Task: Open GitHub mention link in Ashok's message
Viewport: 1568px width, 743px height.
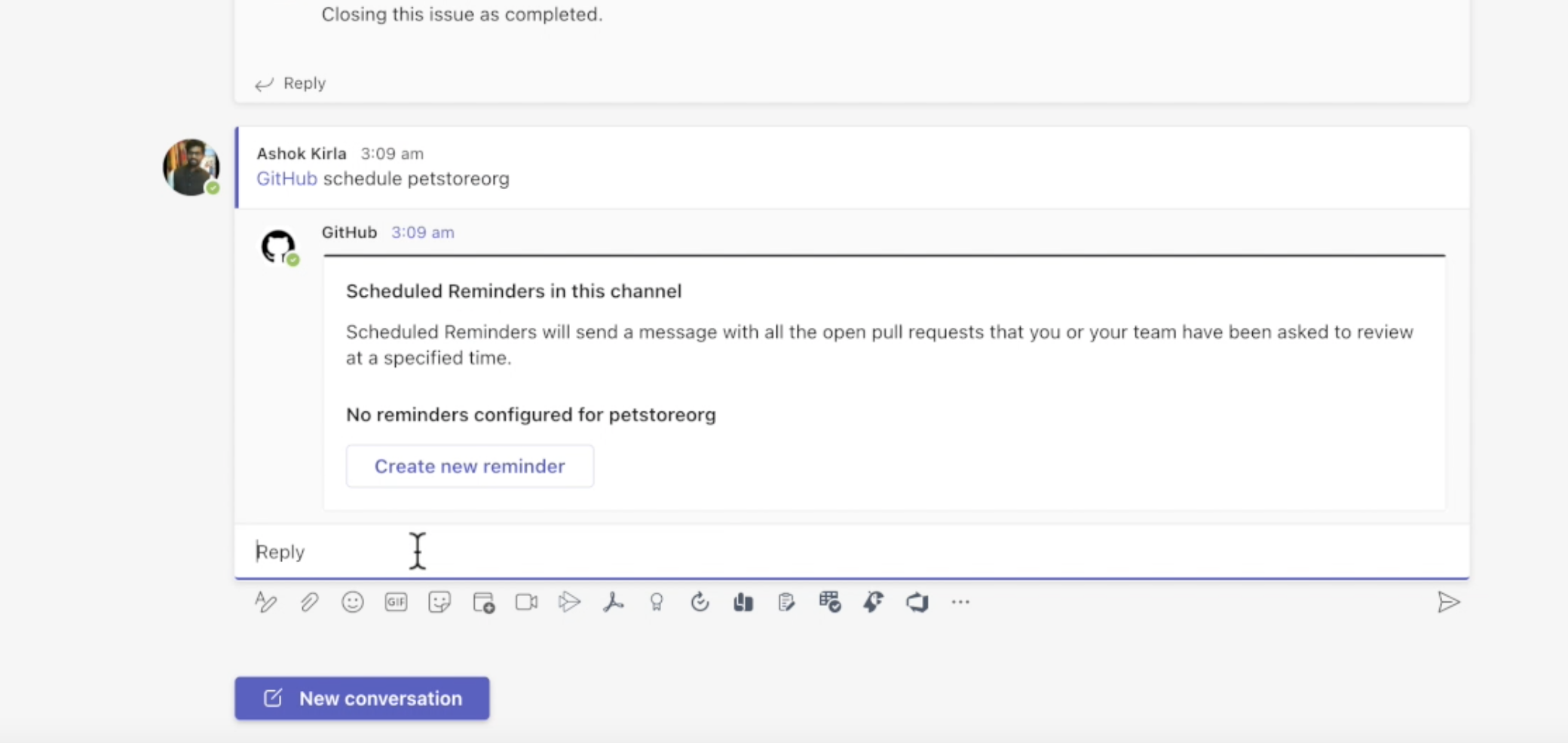Action: coord(286,179)
